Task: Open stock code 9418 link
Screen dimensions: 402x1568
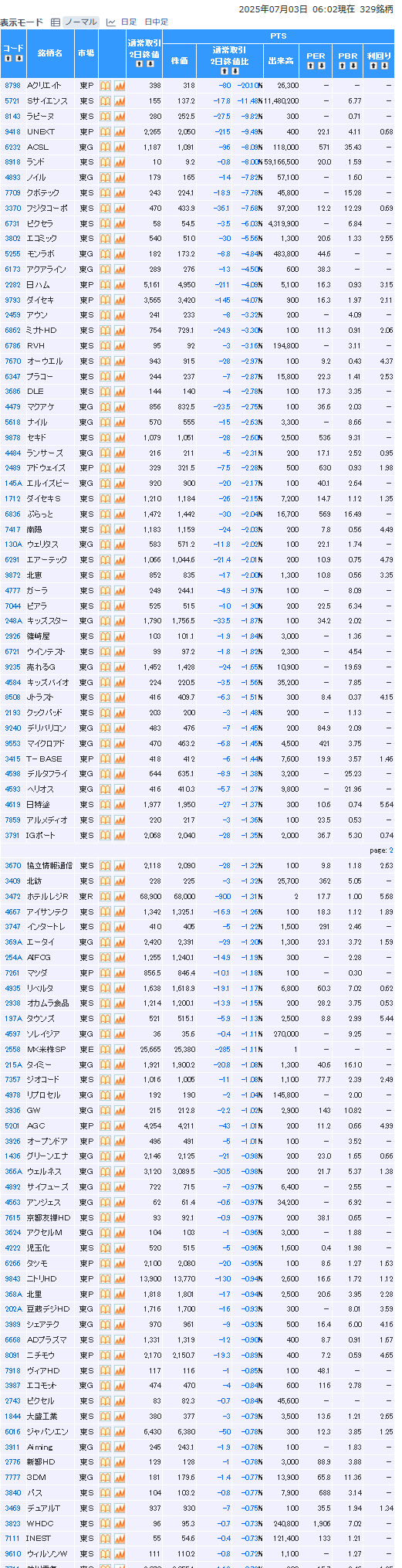Action: [12, 131]
